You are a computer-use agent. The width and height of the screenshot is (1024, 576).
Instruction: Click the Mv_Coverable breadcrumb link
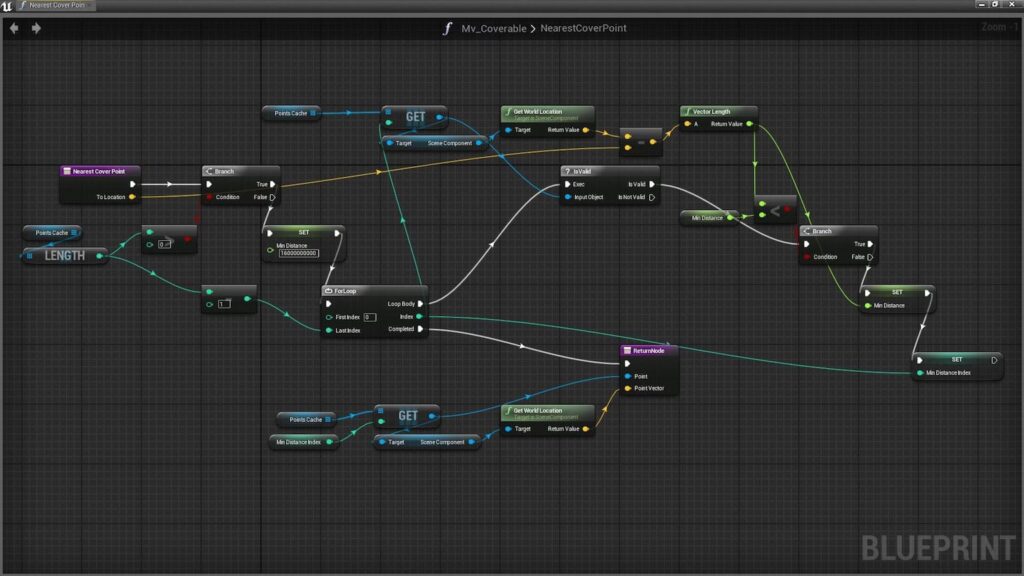(x=494, y=29)
